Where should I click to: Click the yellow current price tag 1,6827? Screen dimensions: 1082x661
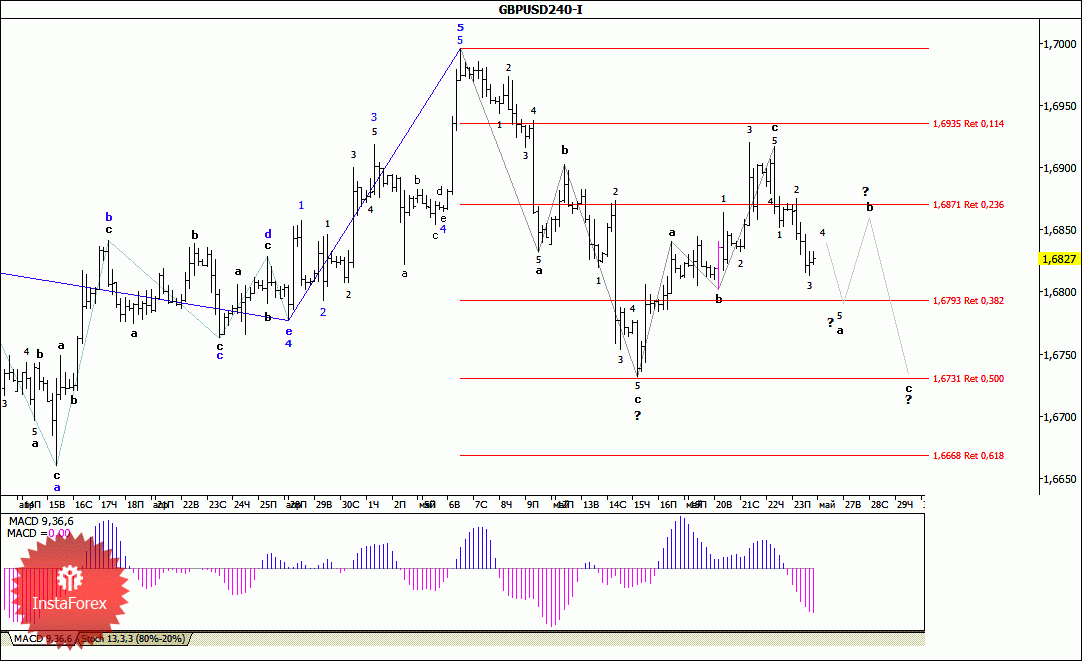(1059, 259)
